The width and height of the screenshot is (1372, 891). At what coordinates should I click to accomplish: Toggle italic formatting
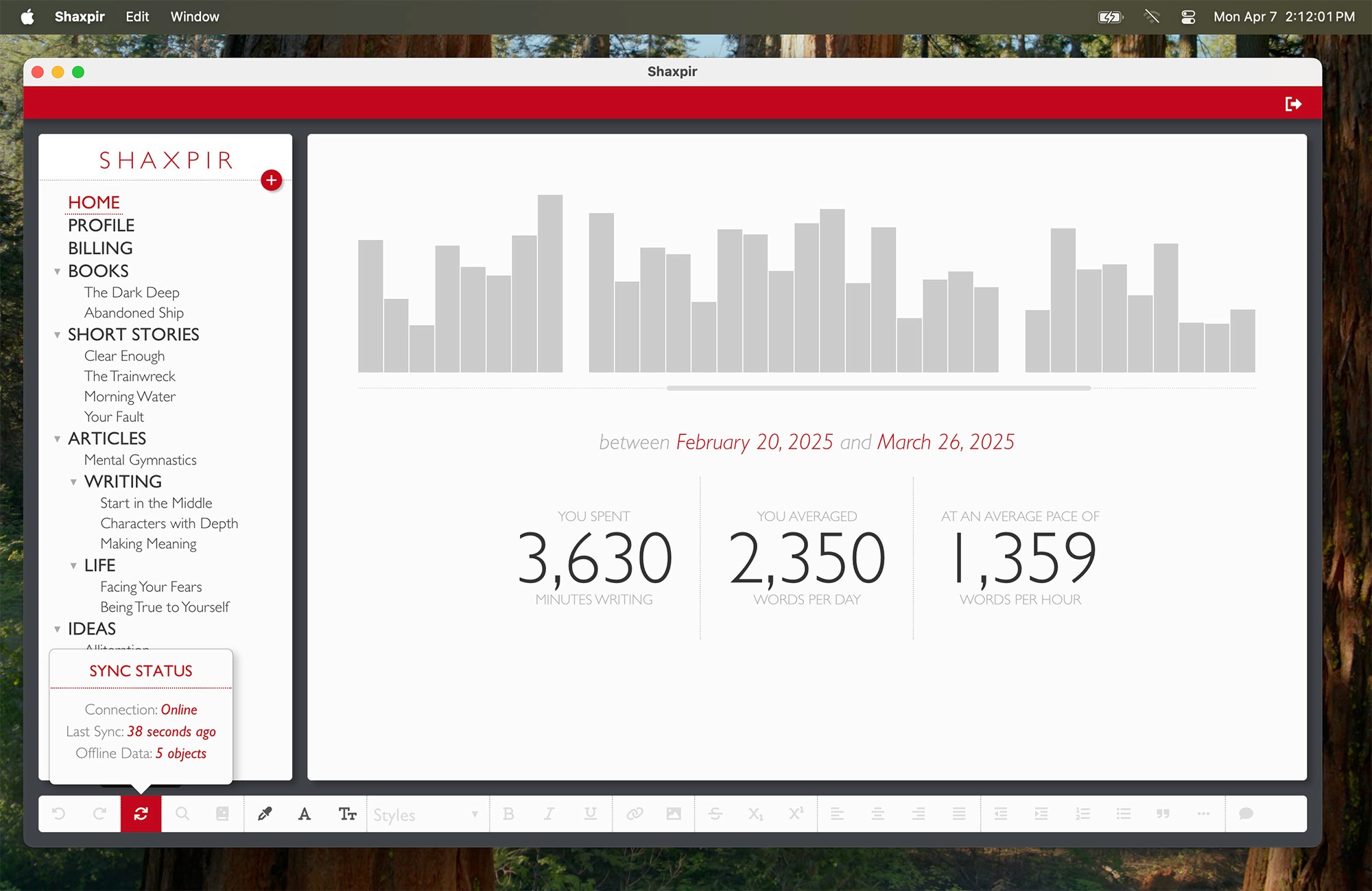(x=549, y=813)
